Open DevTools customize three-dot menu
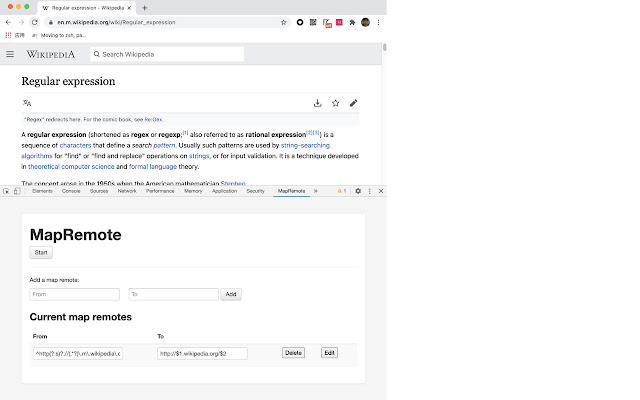 pos(370,191)
